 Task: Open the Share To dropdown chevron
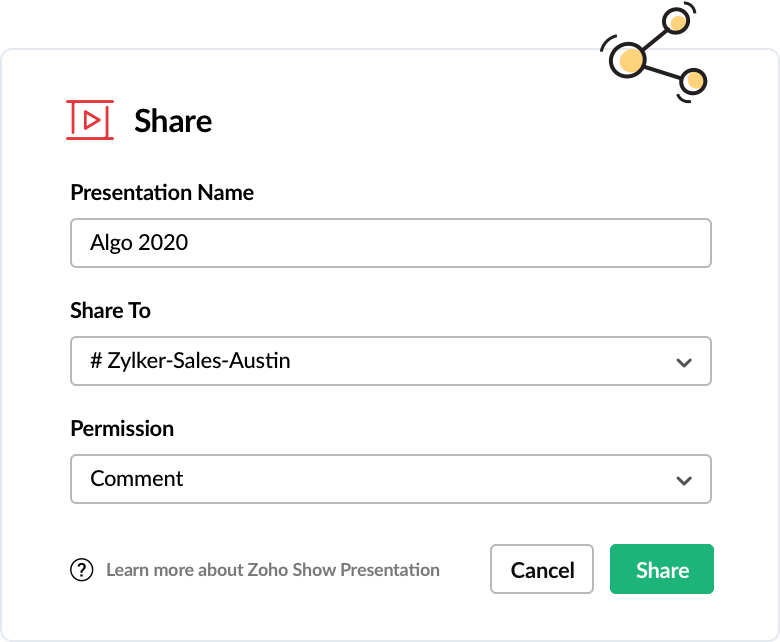[684, 362]
